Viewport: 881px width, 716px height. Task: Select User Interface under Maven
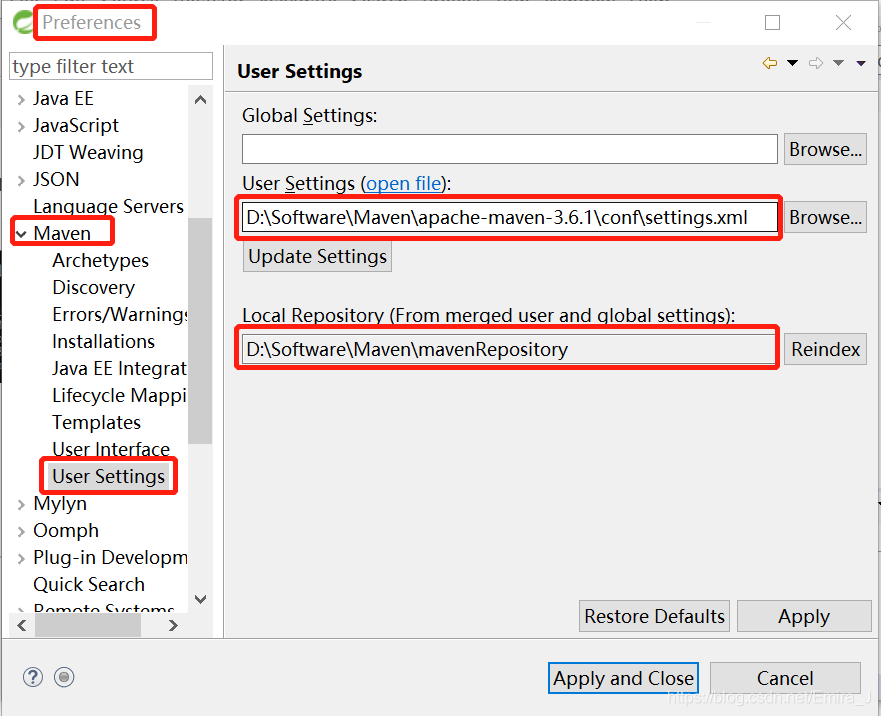tap(111, 449)
